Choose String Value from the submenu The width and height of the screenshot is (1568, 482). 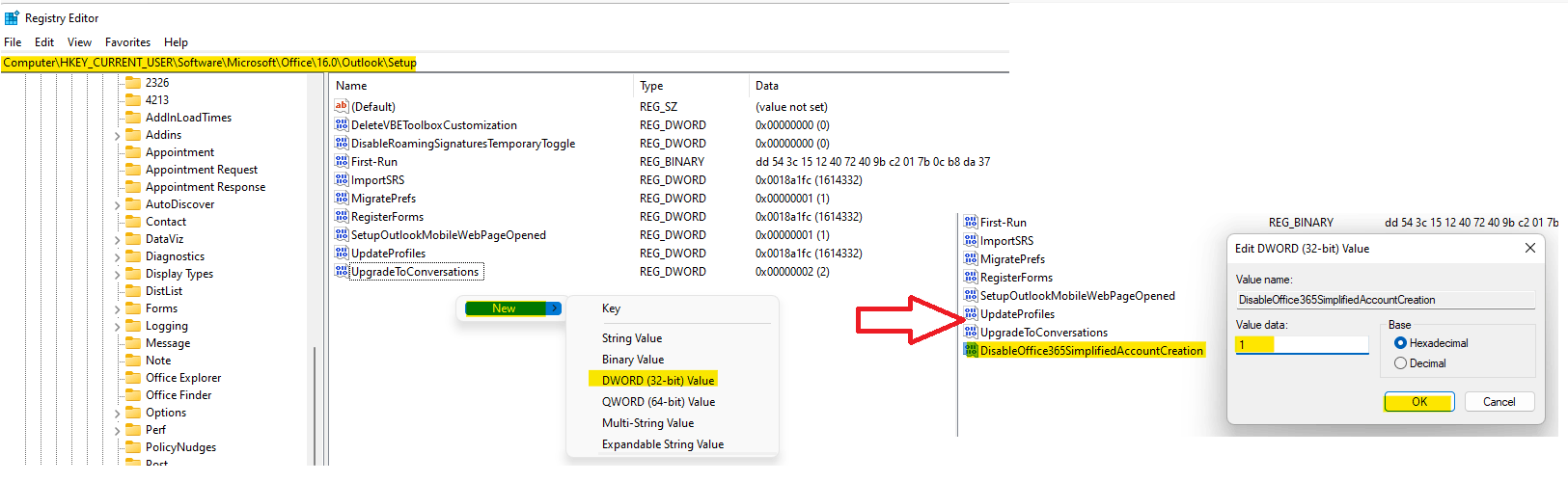click(632, 338)
